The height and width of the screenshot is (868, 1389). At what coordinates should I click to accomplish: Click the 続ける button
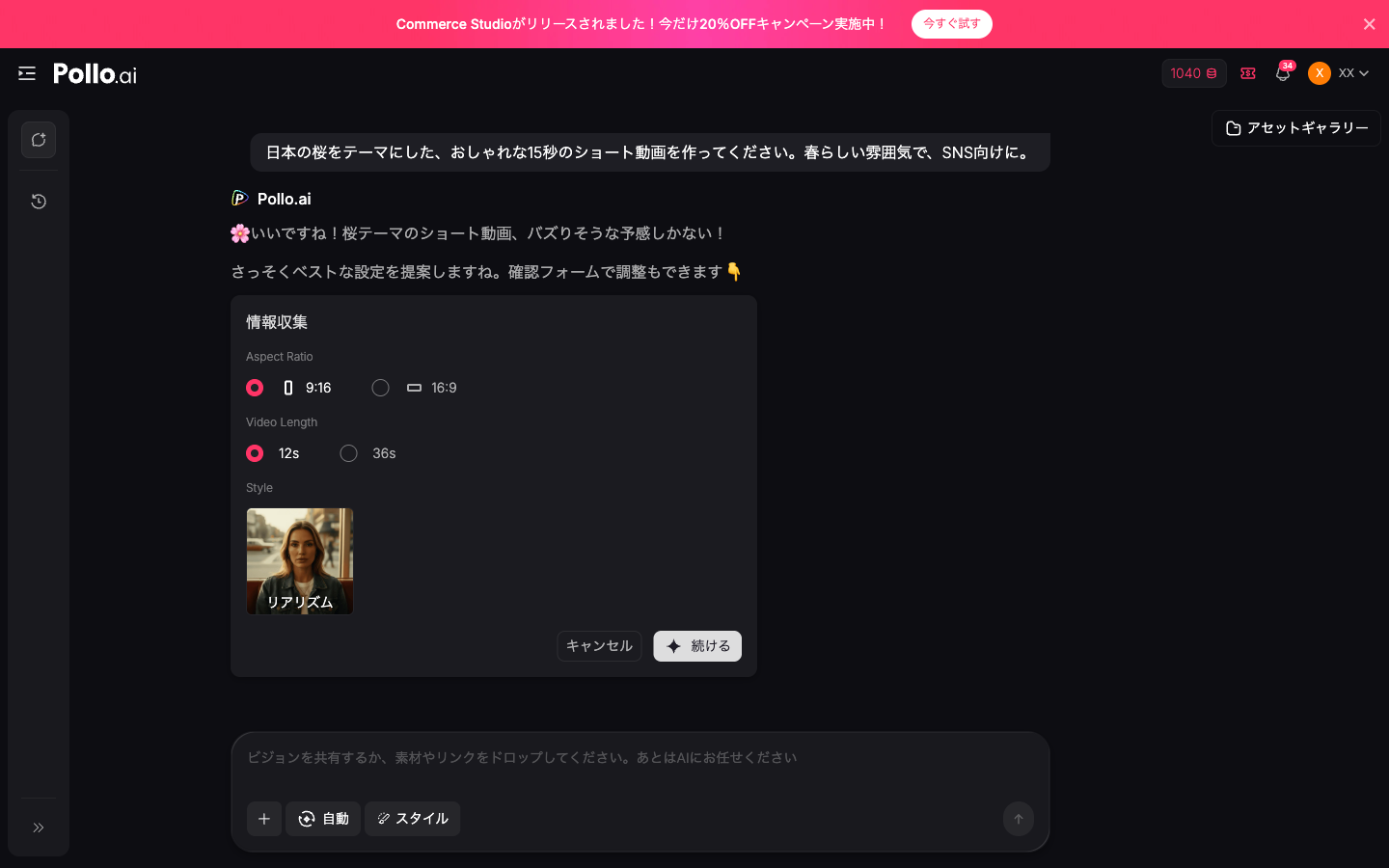point(697,646)
